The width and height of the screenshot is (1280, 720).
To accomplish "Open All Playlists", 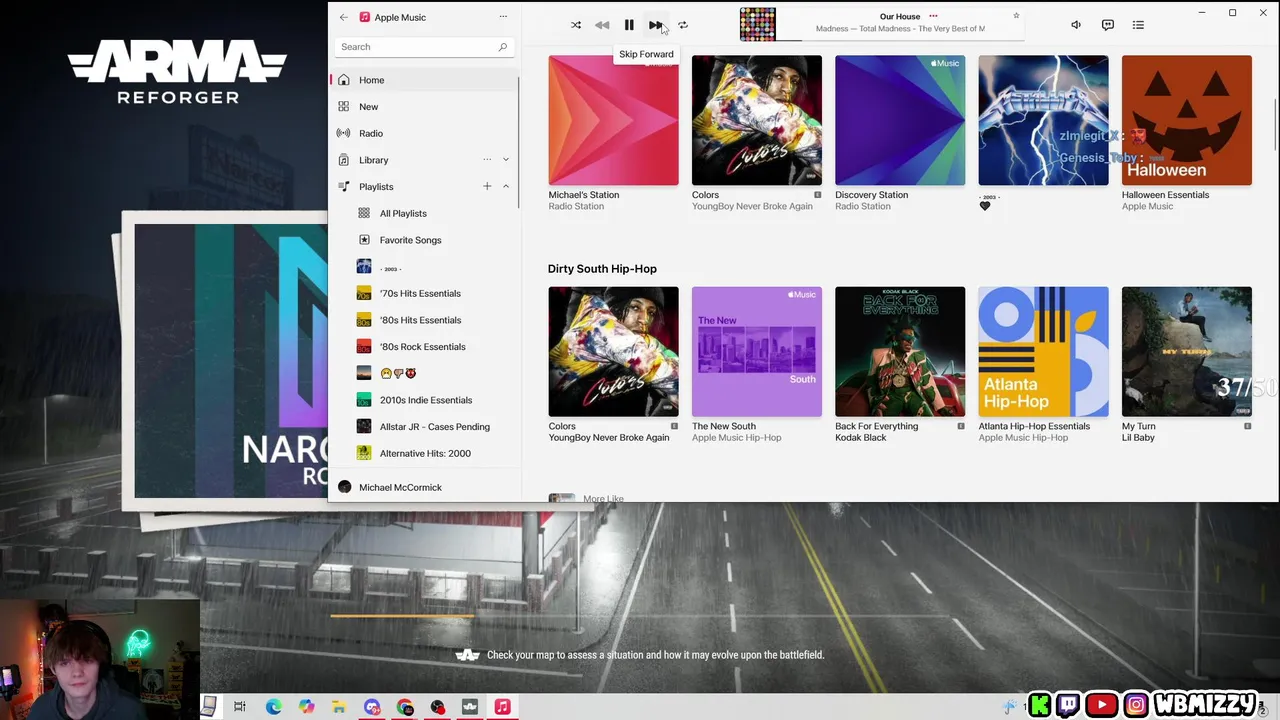I will (424, 213).
